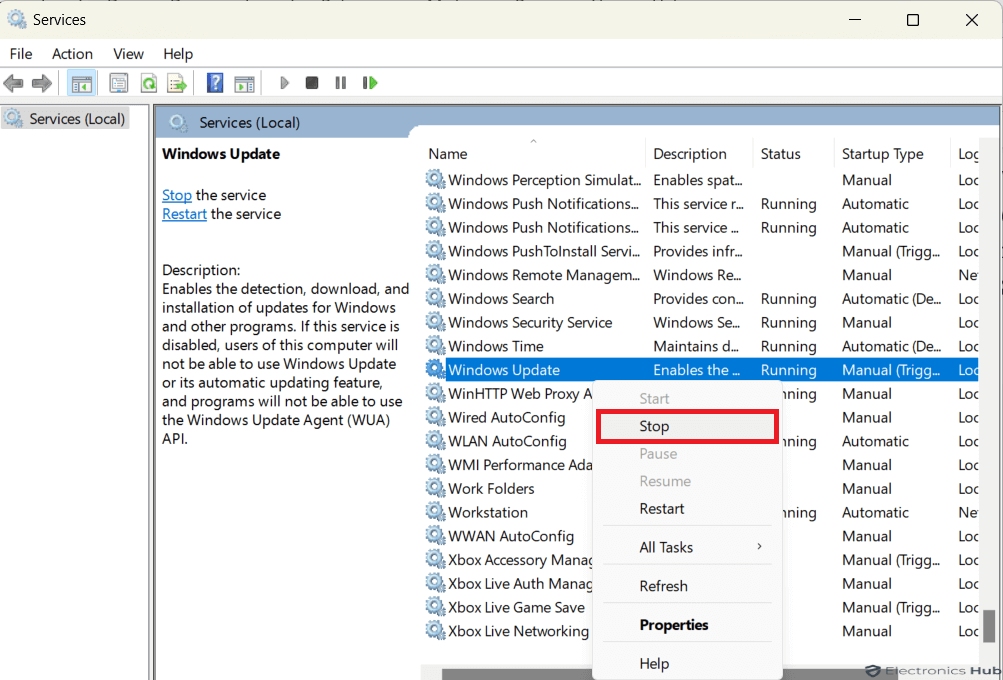Click the Restart Service toolbar icon
Image resolution: width=1003 pixels, height=680 pixels.
(x=370, y=83)
